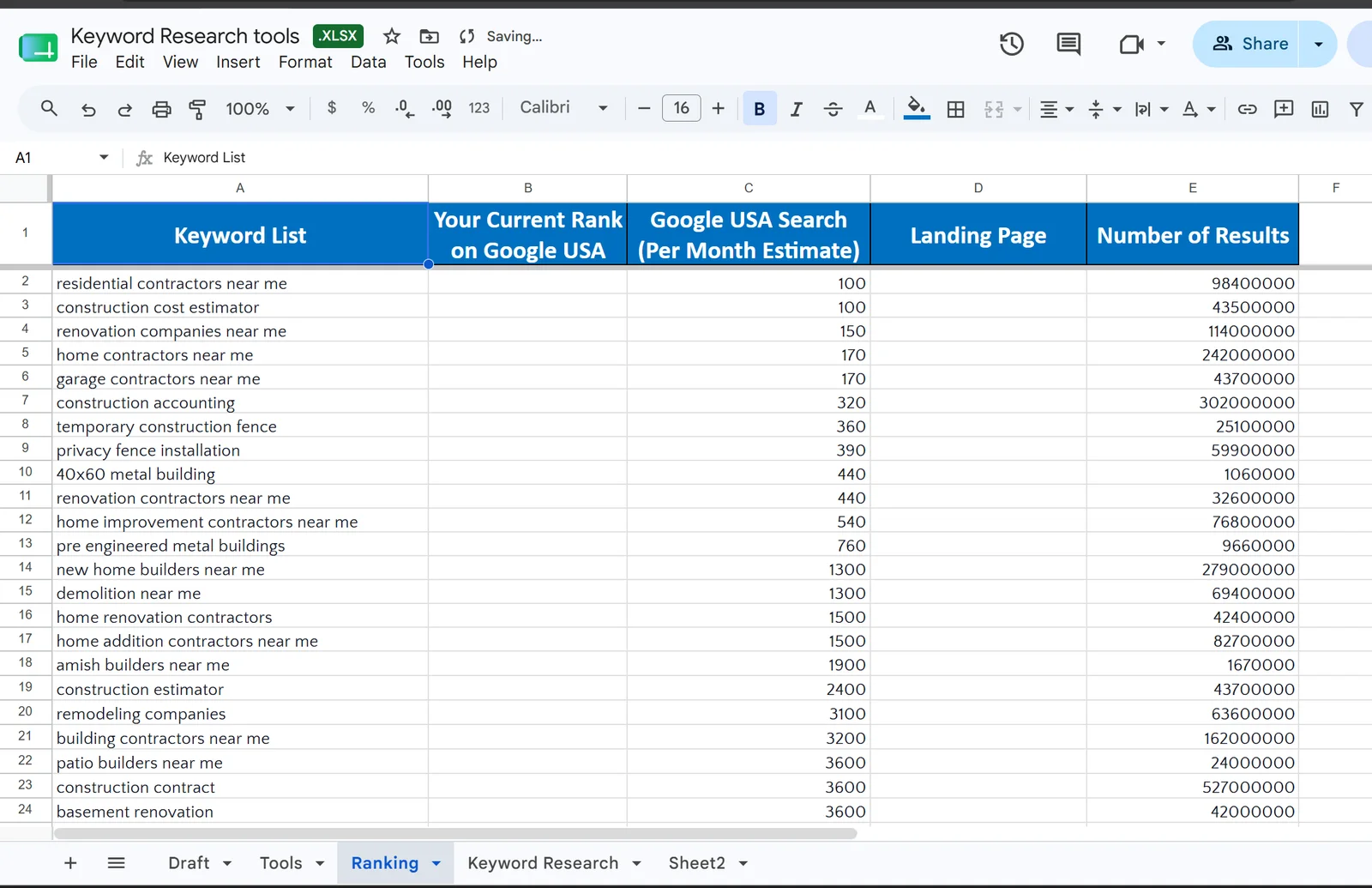Screen dimensions: 1372x888
Task: Print the spreadsheet
Action: (x=161, y=109)
